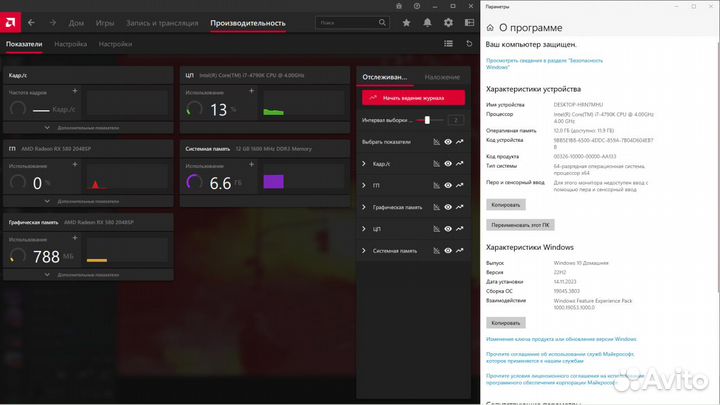This screenshot has height=405, width=720.
Task: Click the search magnifier icon in AMD
Action: tap(382, 22)
